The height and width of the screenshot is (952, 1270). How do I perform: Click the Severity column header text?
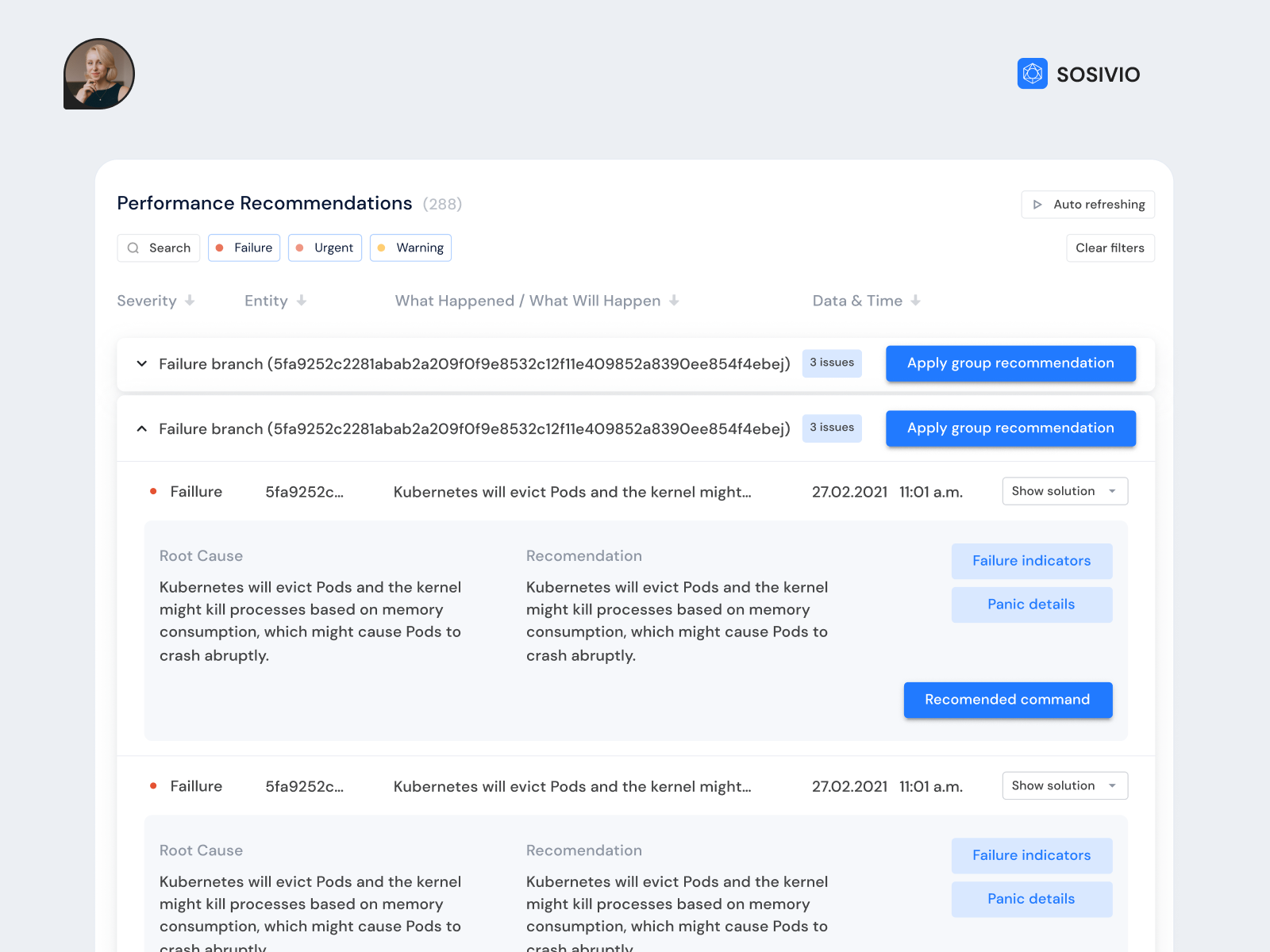[147, 301]
